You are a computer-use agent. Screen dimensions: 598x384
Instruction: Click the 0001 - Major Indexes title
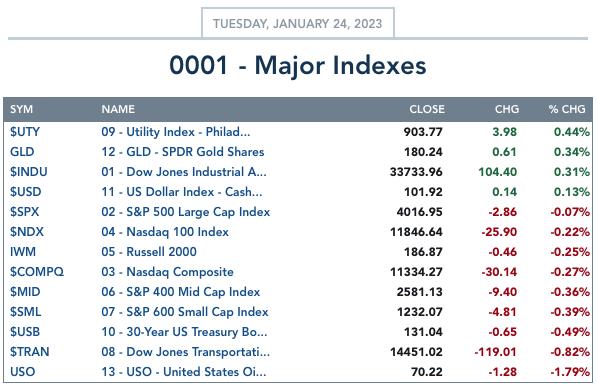point(297,65)
